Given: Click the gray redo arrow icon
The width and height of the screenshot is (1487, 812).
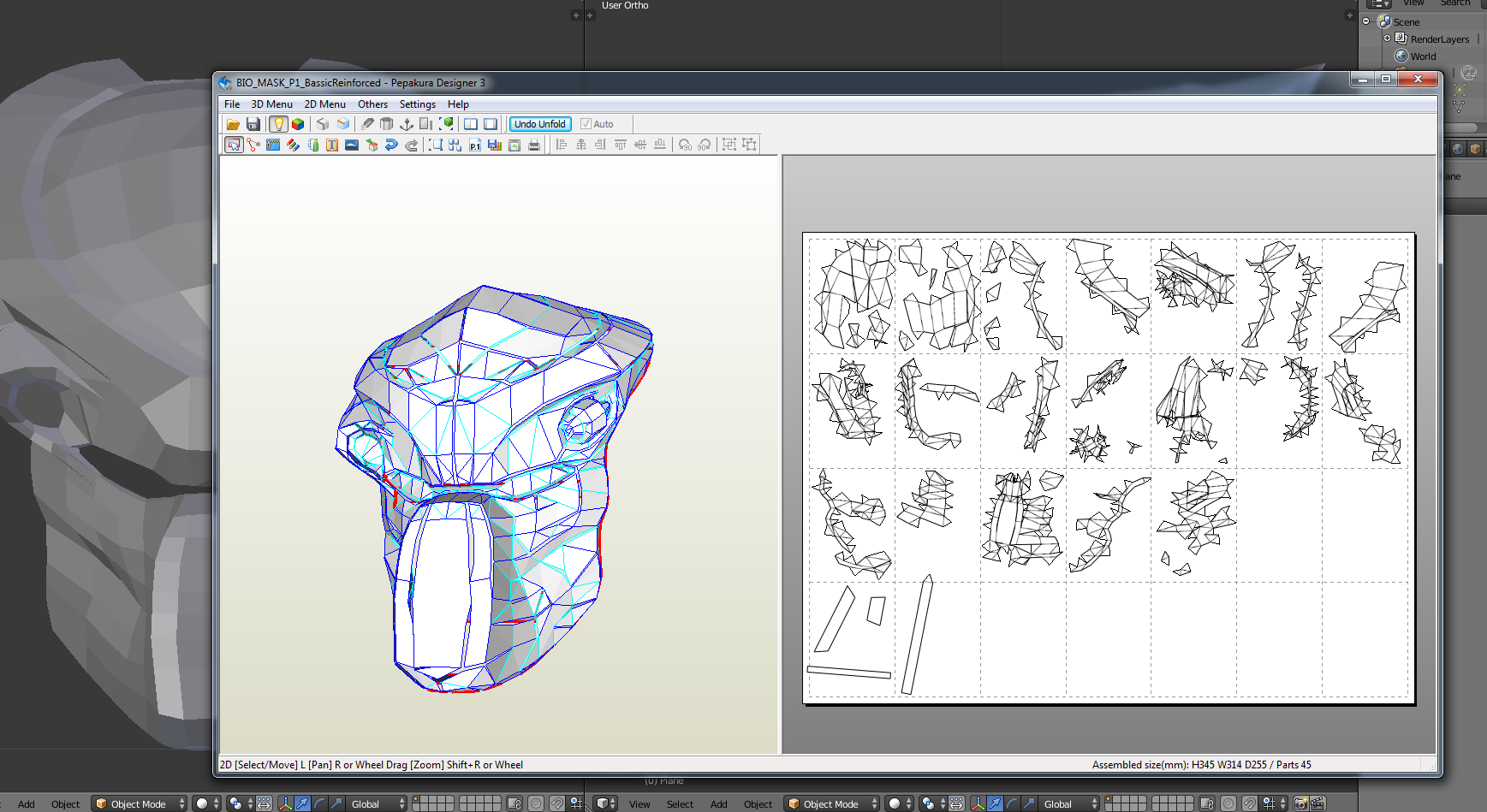Looking at the screenshot, I should tap(412, 145).
